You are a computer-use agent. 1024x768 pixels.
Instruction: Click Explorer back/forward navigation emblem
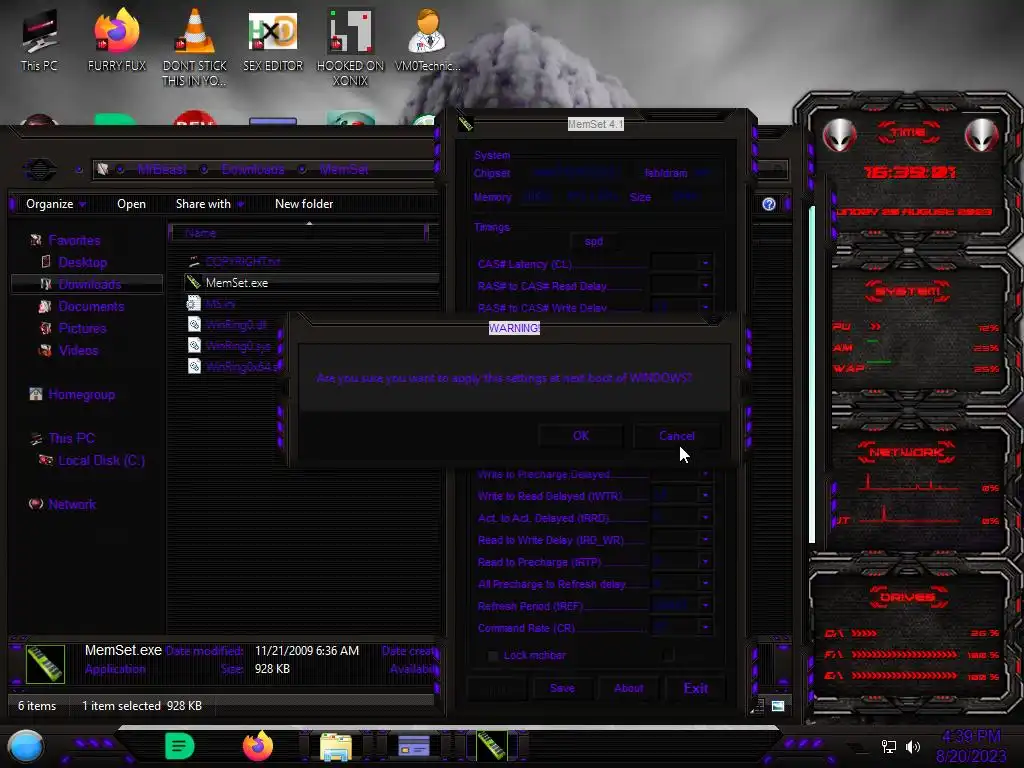(40, 170)
